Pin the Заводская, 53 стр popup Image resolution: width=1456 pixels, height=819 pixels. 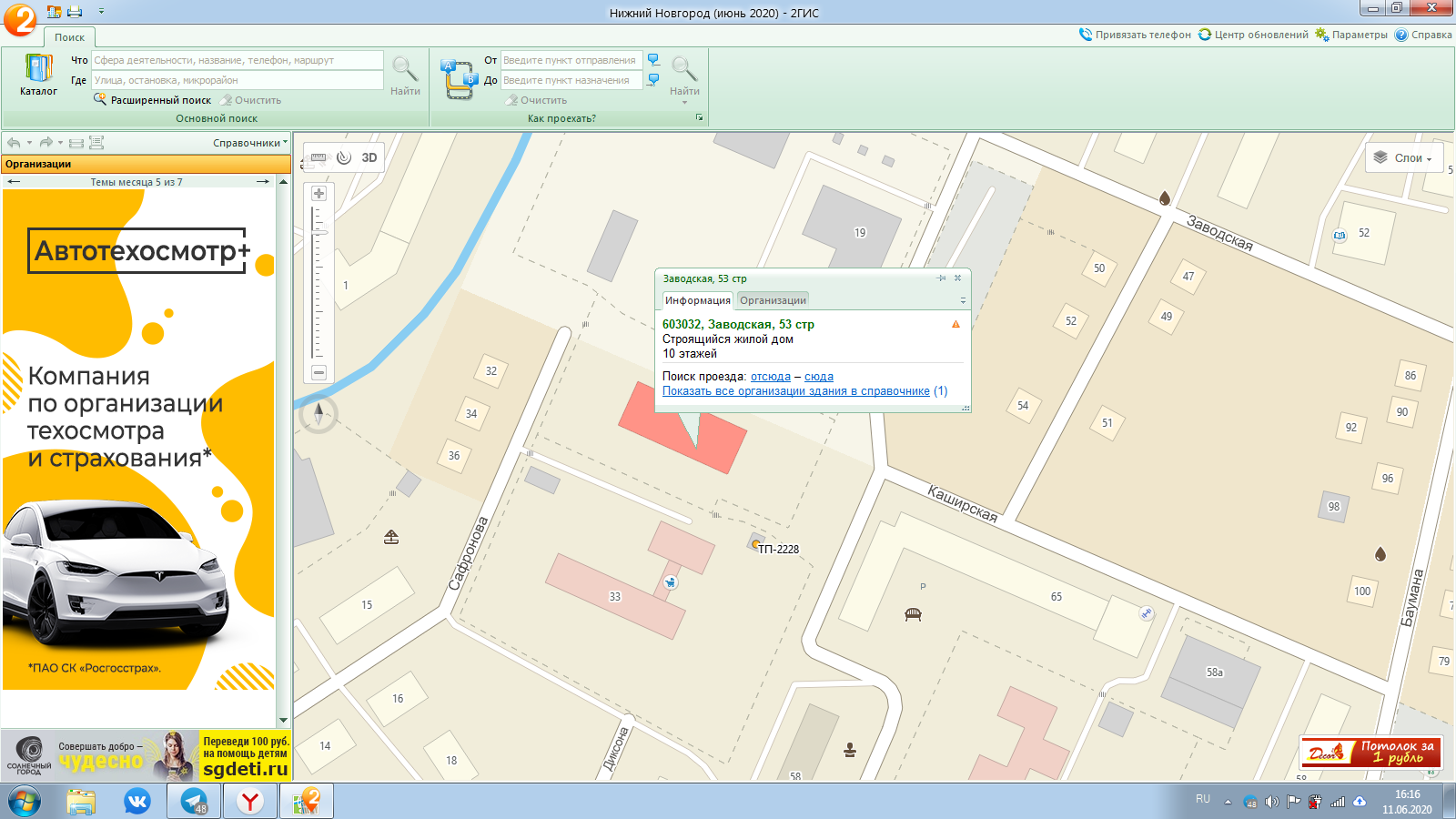[941, 278]
